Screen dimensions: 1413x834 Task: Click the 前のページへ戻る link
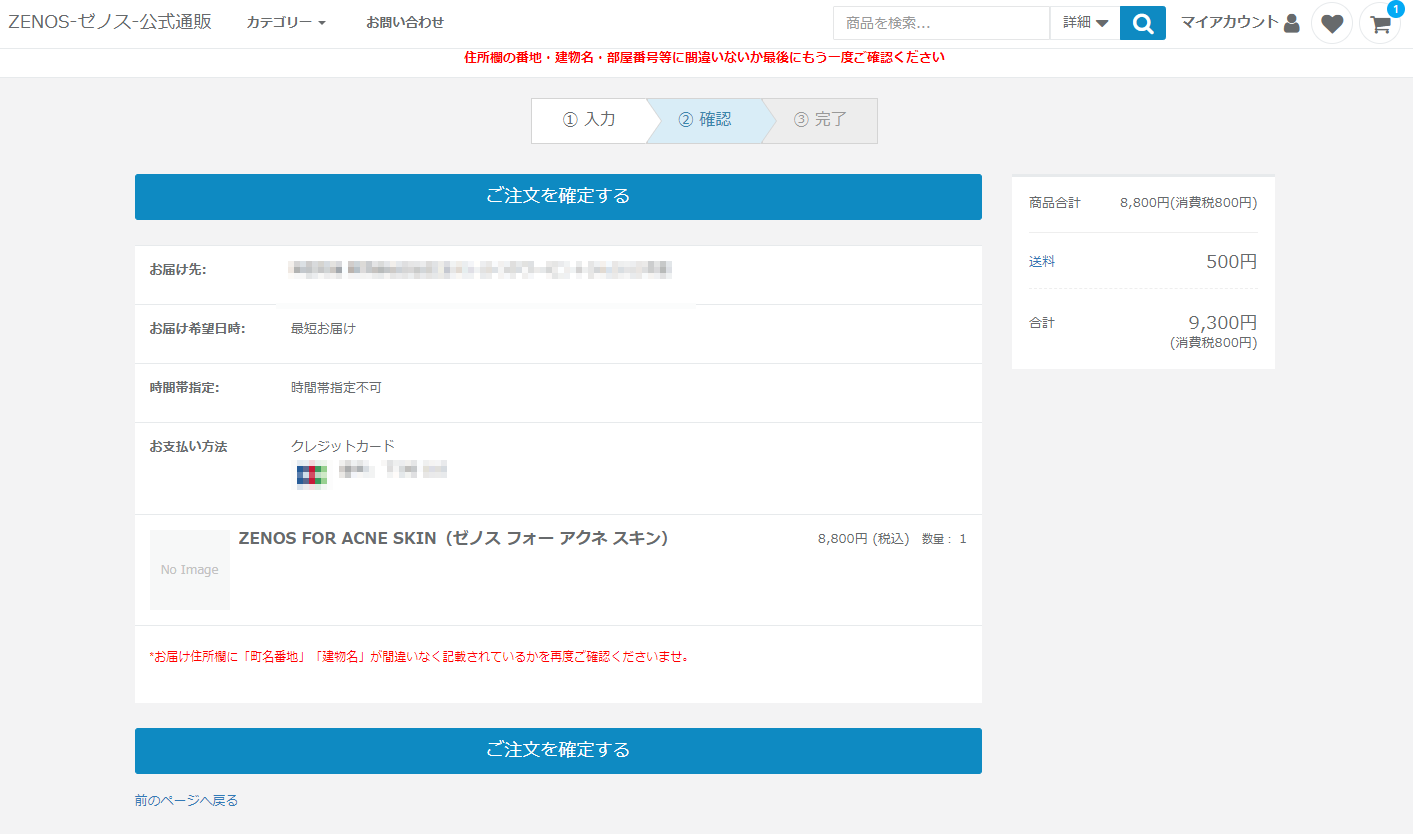click(x=186, y=800)
